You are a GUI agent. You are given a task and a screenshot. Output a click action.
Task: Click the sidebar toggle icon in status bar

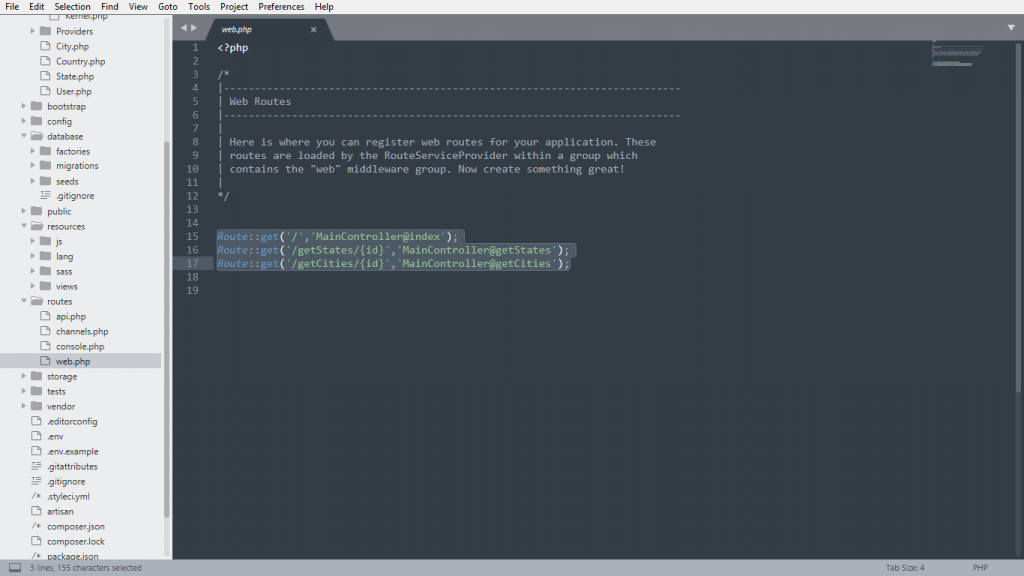tap(15, 568)
